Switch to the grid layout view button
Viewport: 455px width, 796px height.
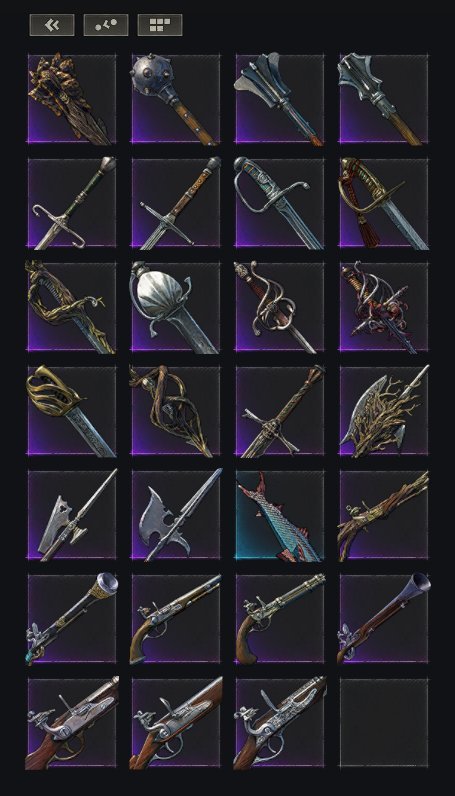[159, 25]
